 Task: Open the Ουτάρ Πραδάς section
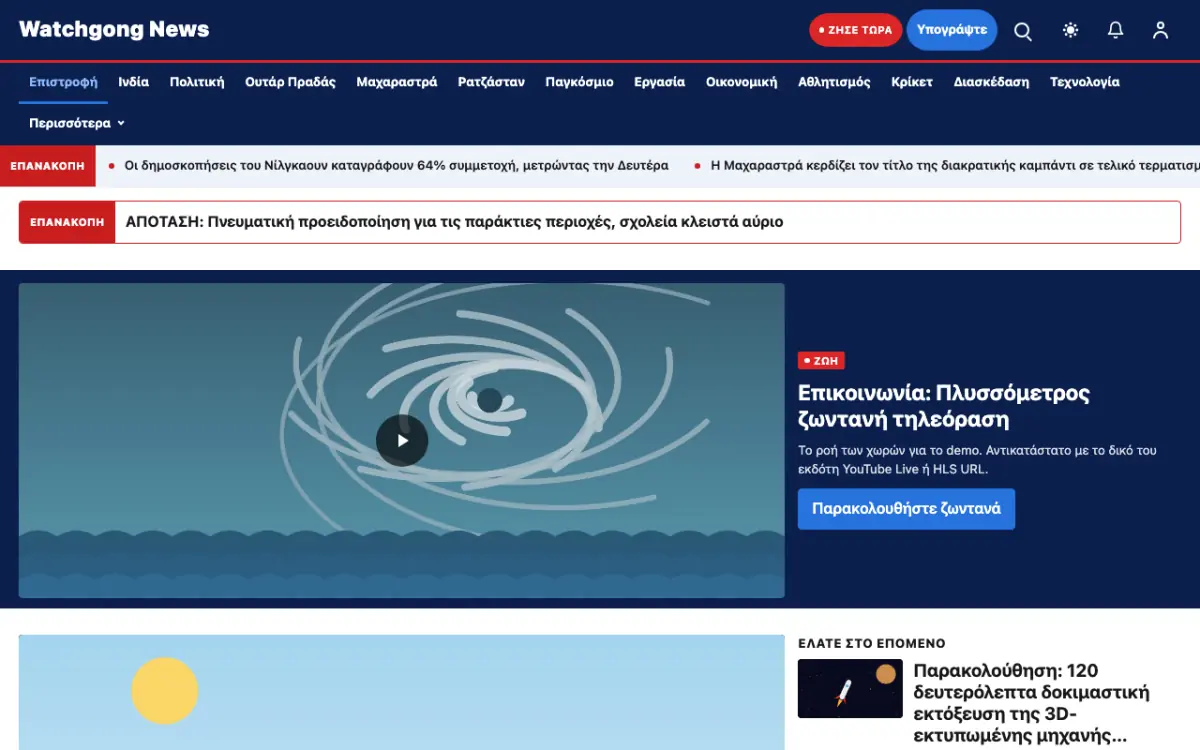click(x=290, y=82)
